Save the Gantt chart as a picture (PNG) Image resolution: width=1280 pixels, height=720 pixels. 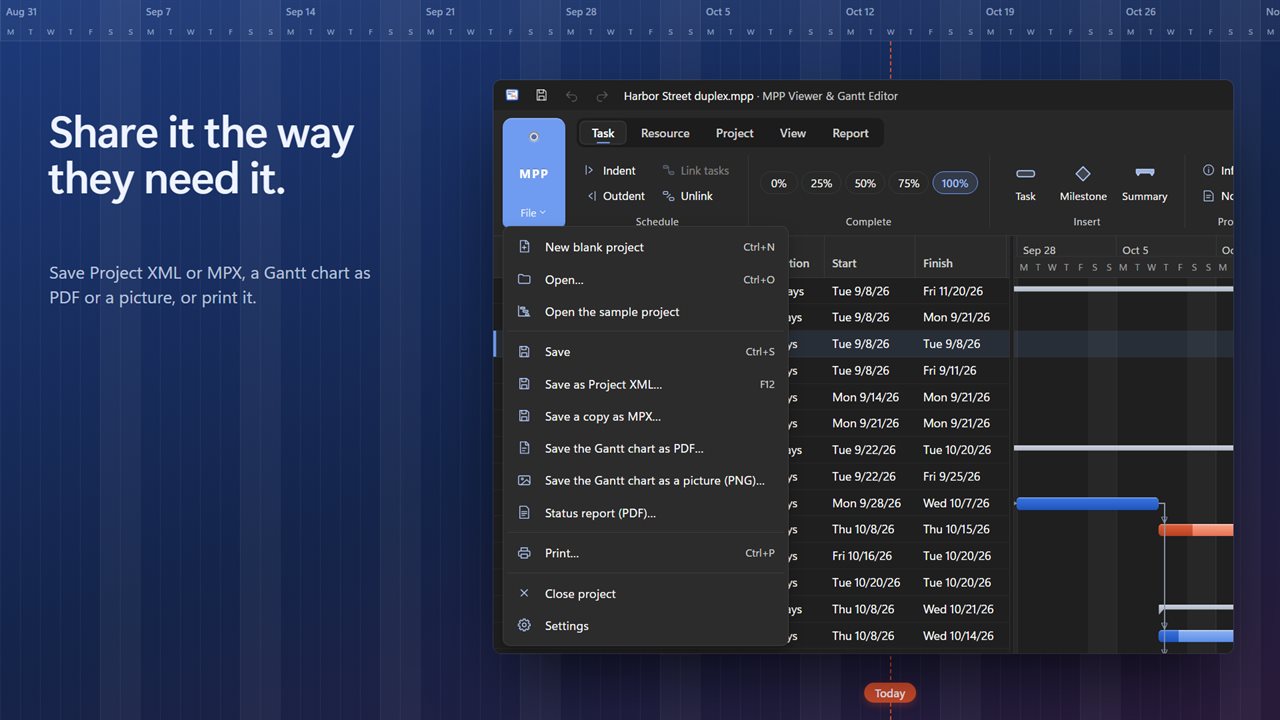[x=645, y=480]
